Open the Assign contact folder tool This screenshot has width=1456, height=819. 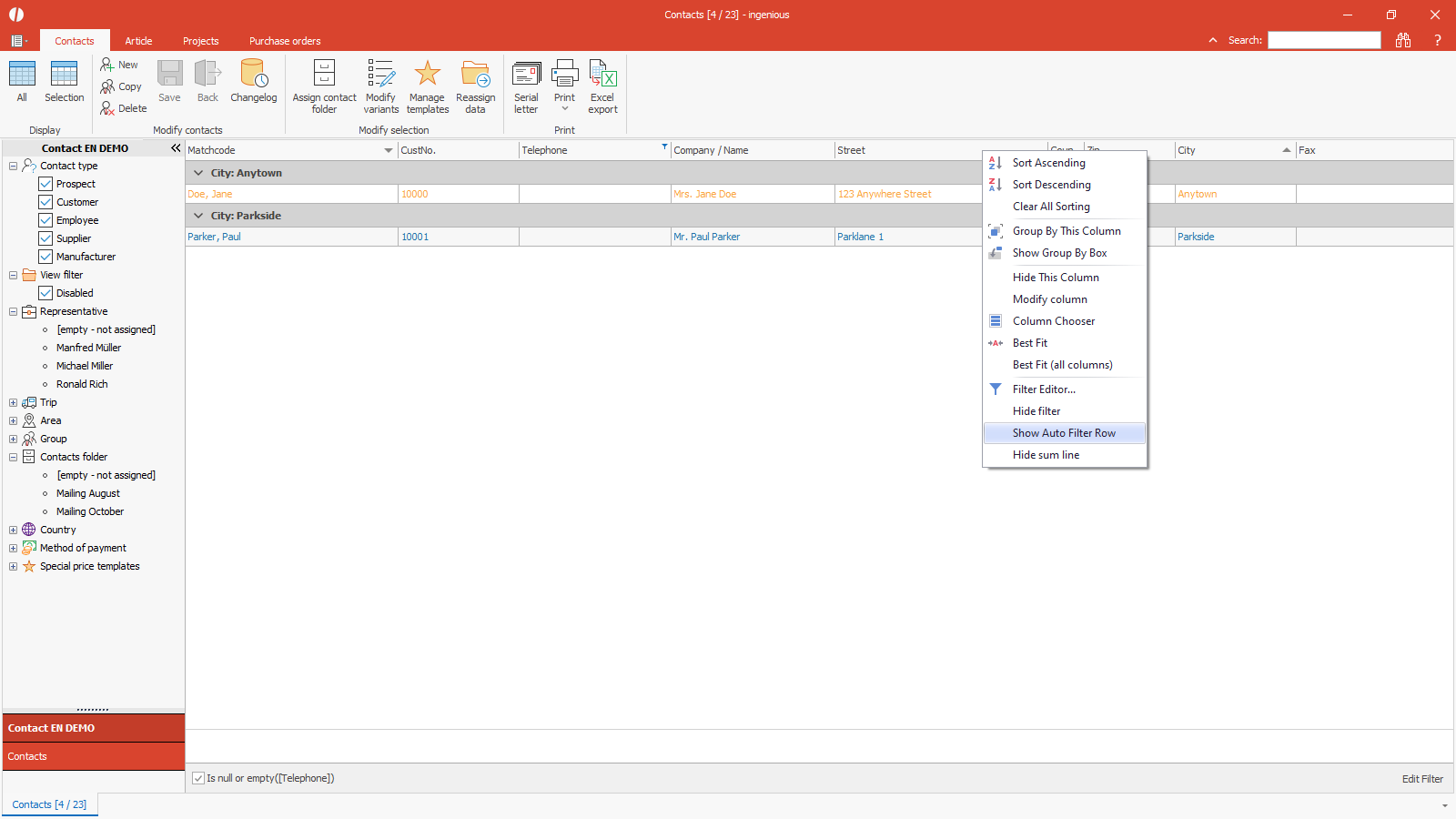click(x=324, y=75)
